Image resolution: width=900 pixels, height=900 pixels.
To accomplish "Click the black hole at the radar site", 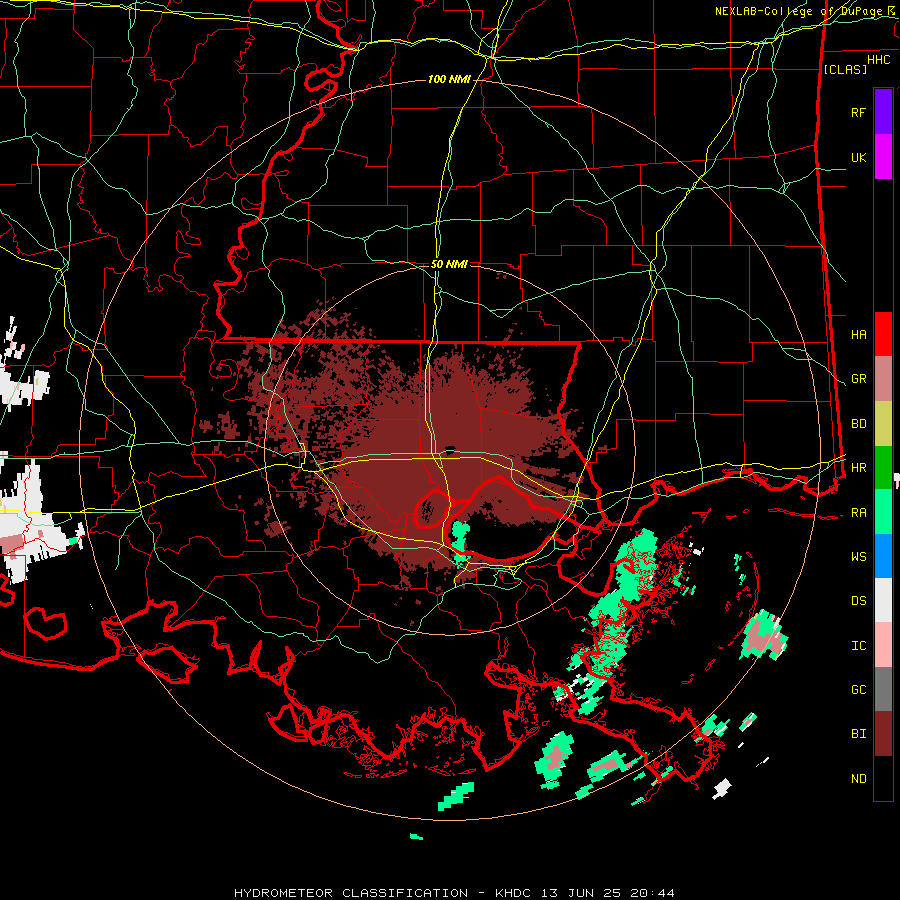I will pyautogui.click(x=449, y=449).
